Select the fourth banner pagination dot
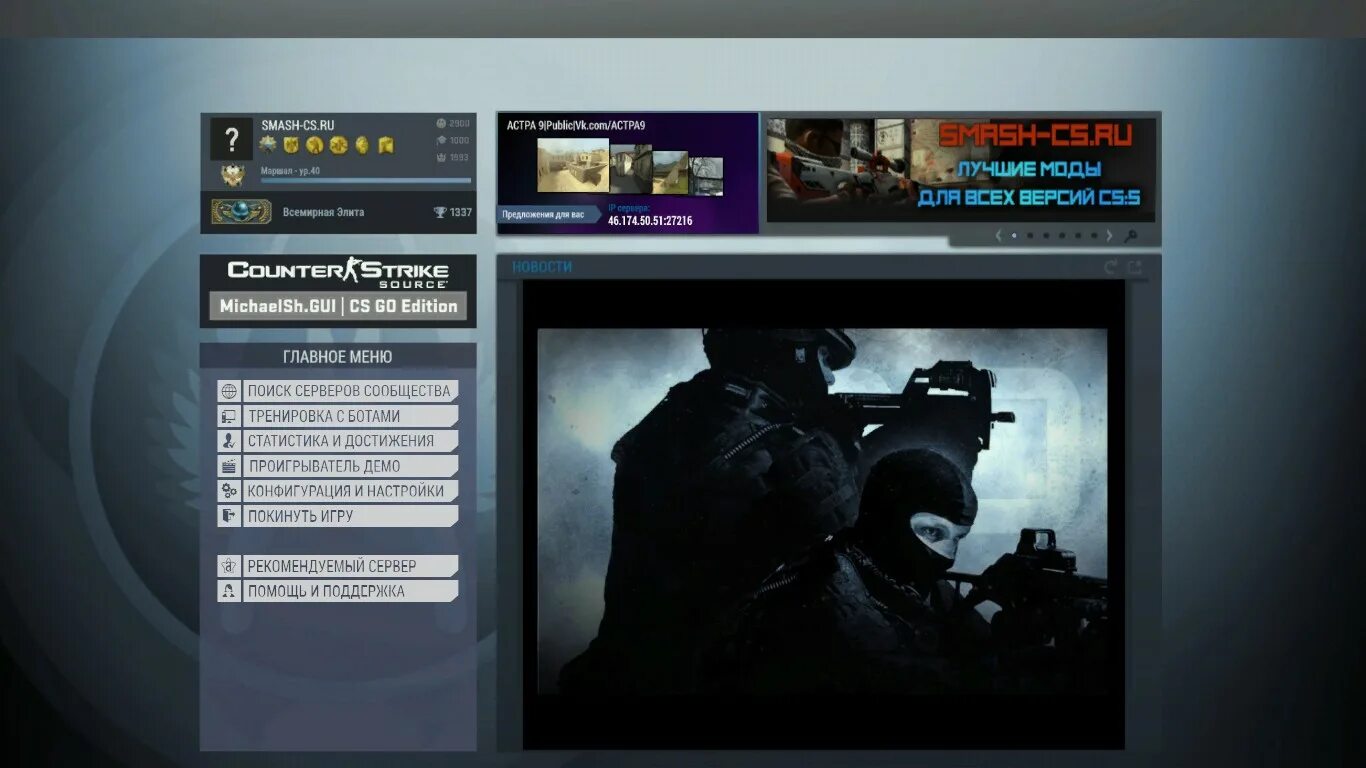The image size is (1366, 768). (x=1062, y=236)
